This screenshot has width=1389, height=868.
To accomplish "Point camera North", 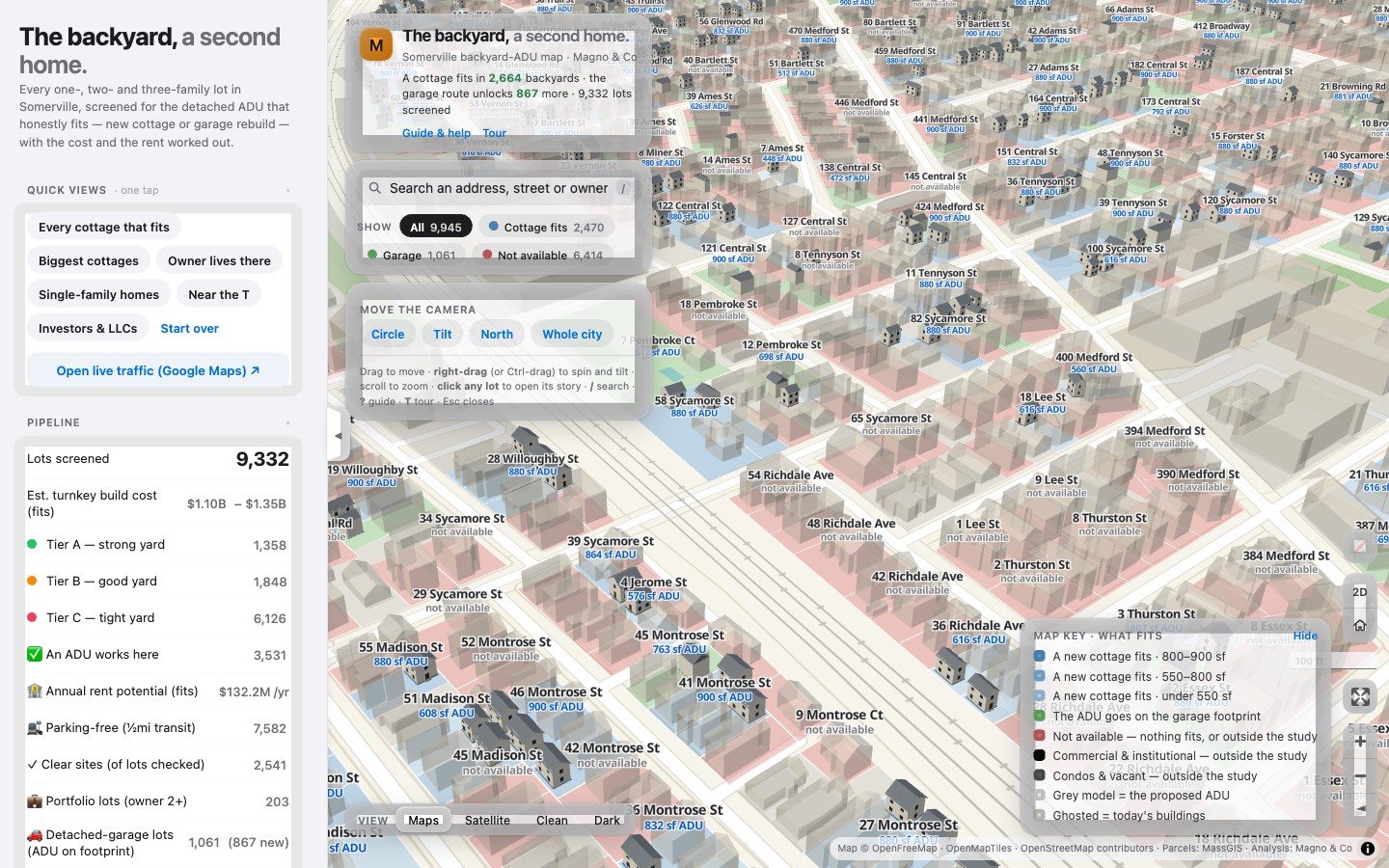I will [497, 334].
